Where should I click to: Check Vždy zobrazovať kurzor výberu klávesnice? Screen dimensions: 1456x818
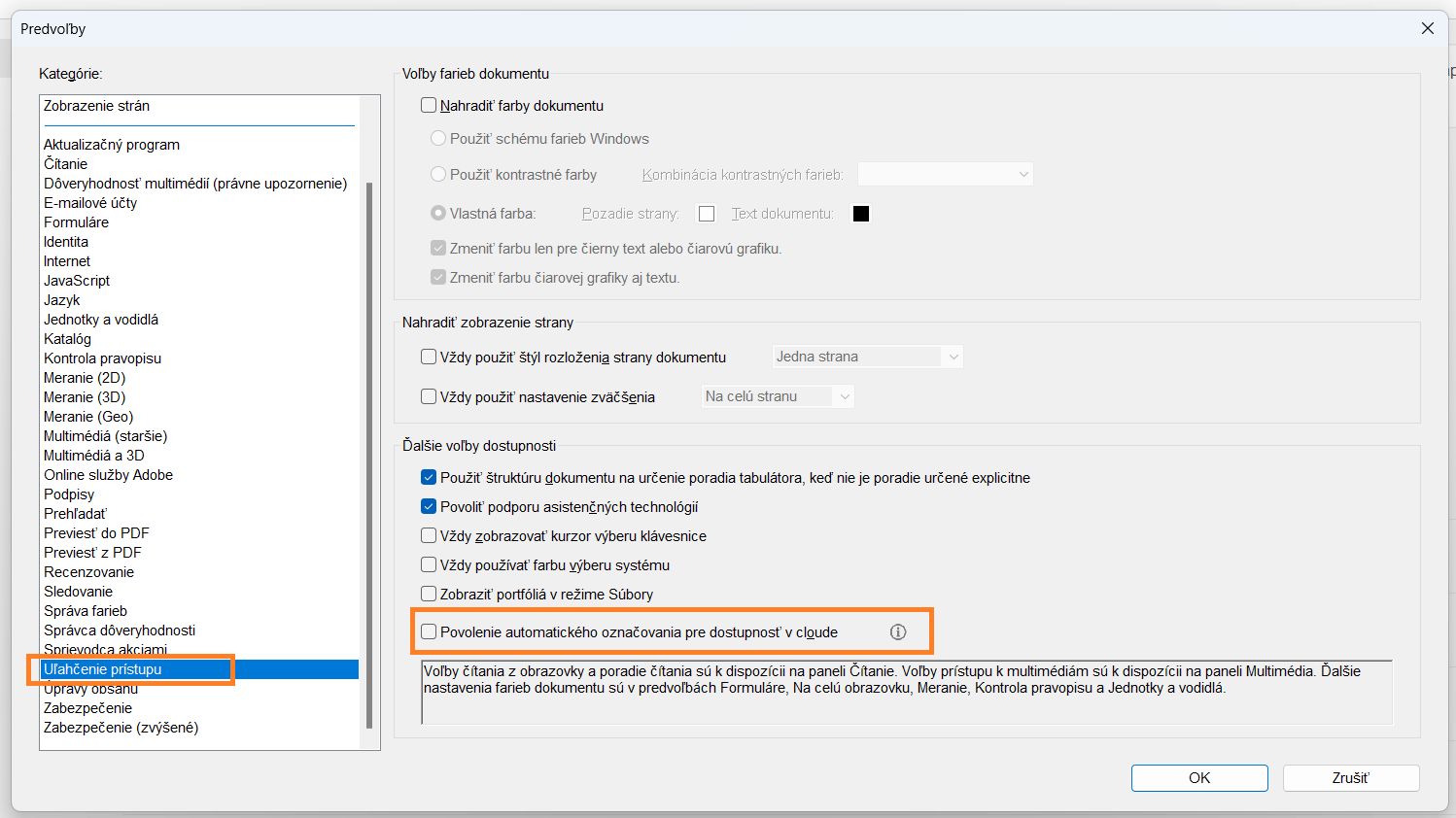click(429, 535)
